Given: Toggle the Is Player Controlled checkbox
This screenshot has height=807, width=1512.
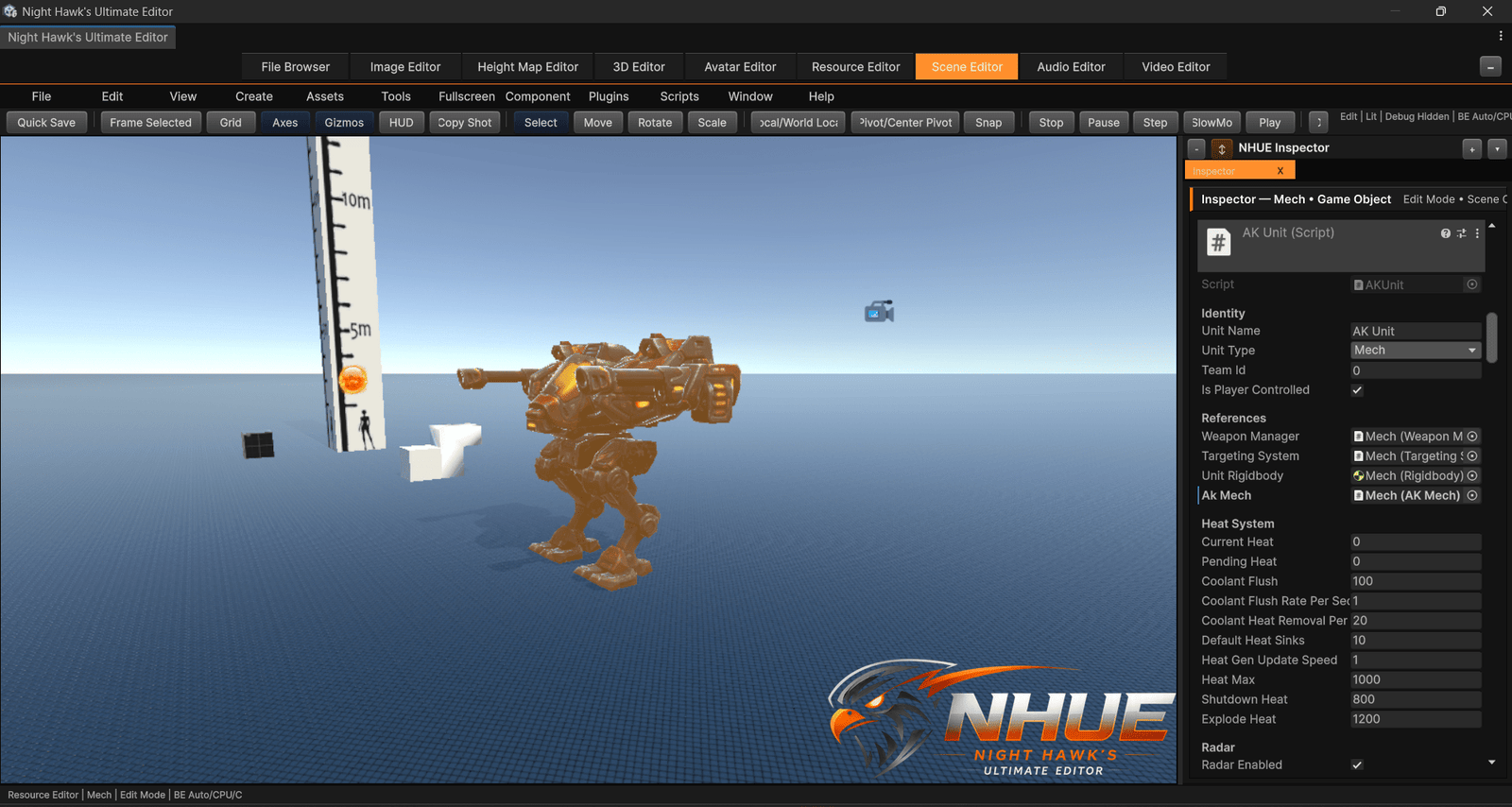Looking at the screenshot, I should (x=1357, y=390).
